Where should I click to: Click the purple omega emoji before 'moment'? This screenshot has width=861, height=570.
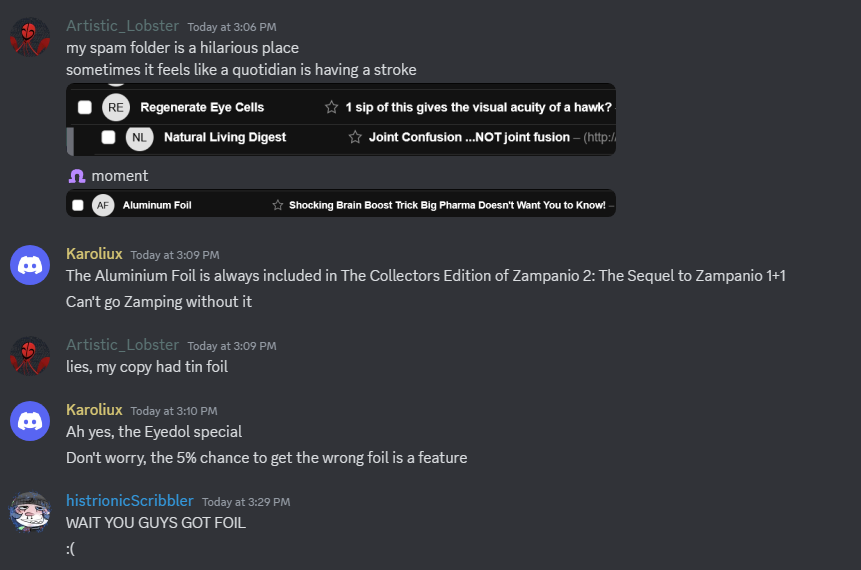coord(77,176)
